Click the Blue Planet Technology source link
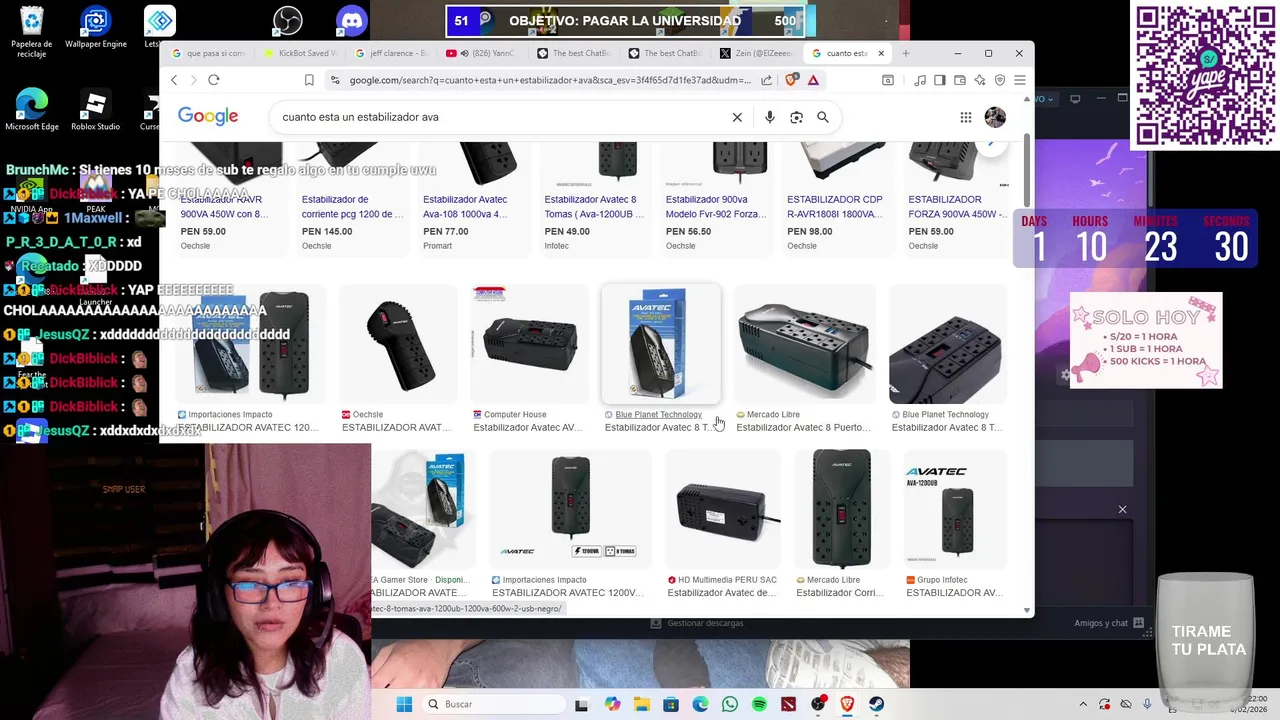 point(658,414)
